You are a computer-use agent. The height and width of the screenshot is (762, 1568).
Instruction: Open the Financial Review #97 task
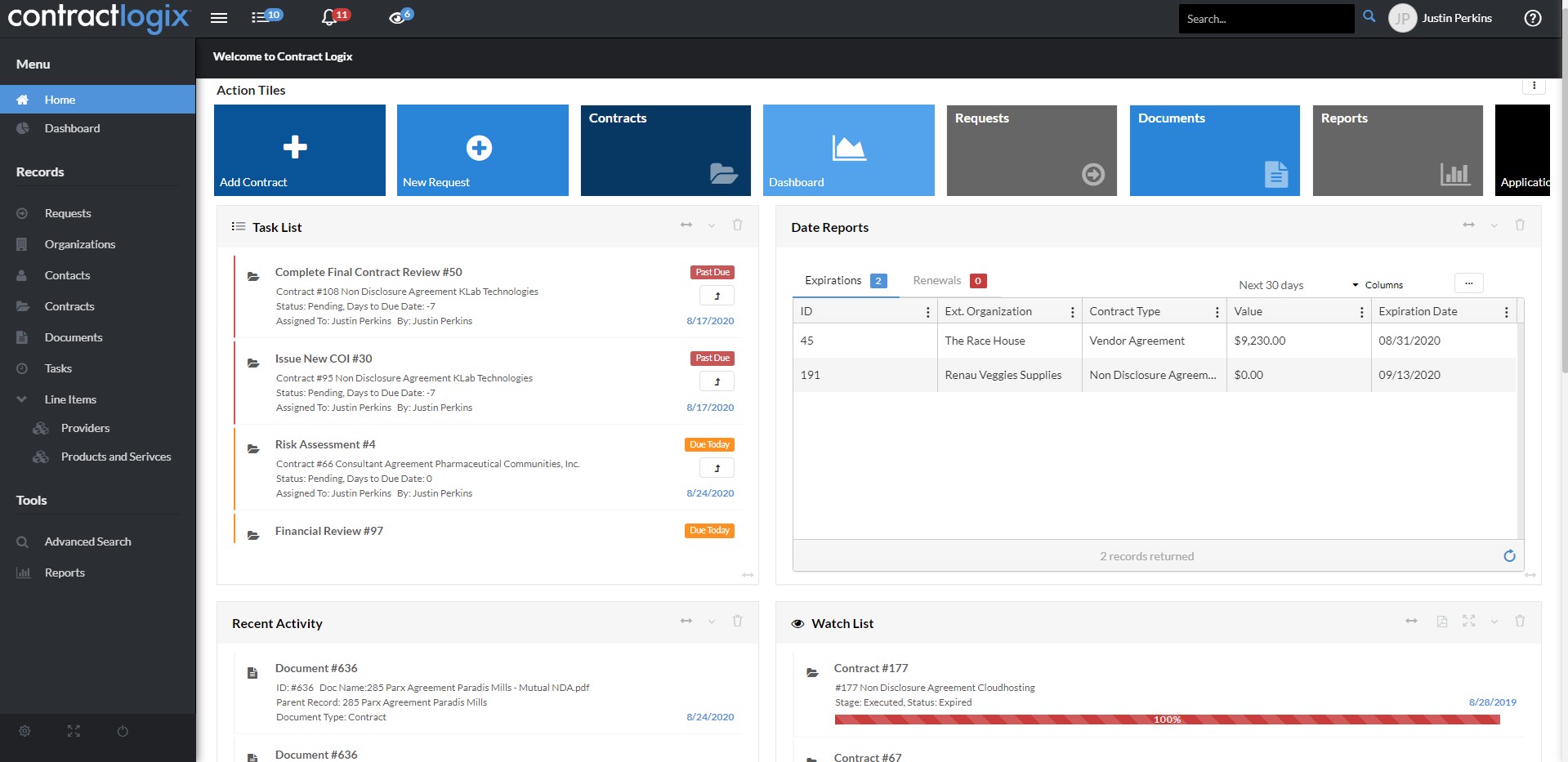(x=329, y=531)
